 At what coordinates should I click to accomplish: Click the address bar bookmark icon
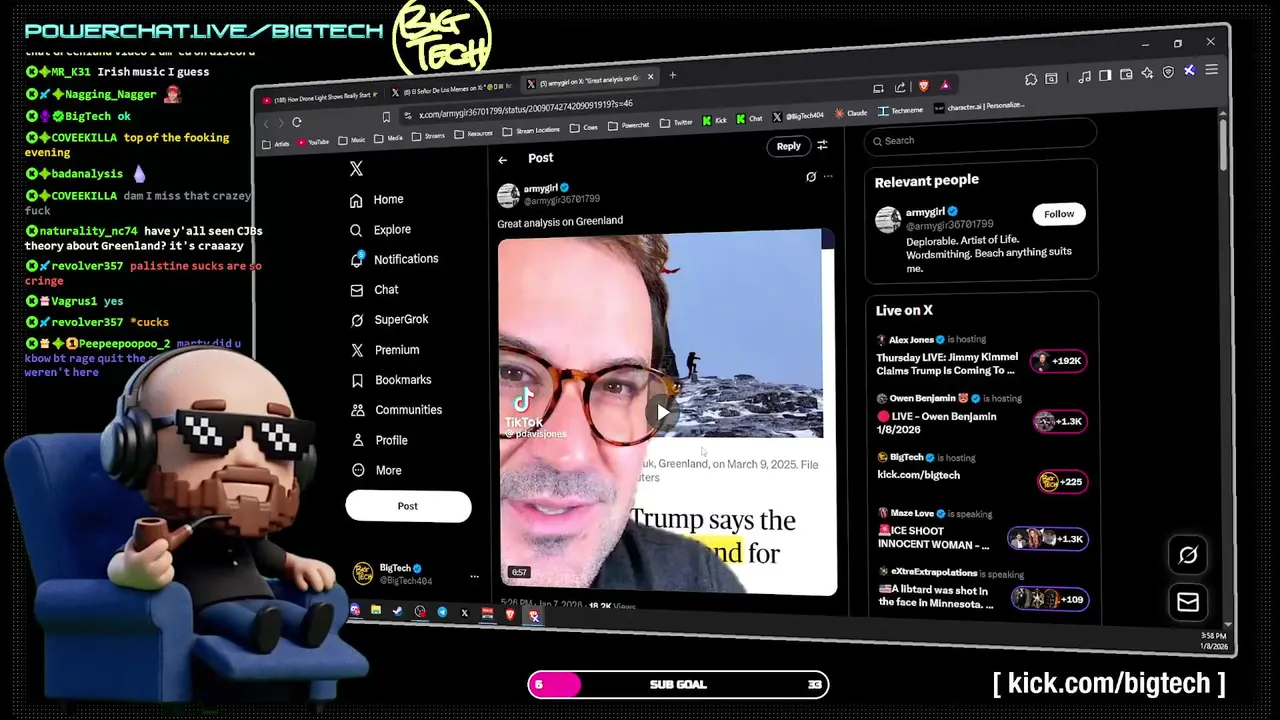point(386,117)
